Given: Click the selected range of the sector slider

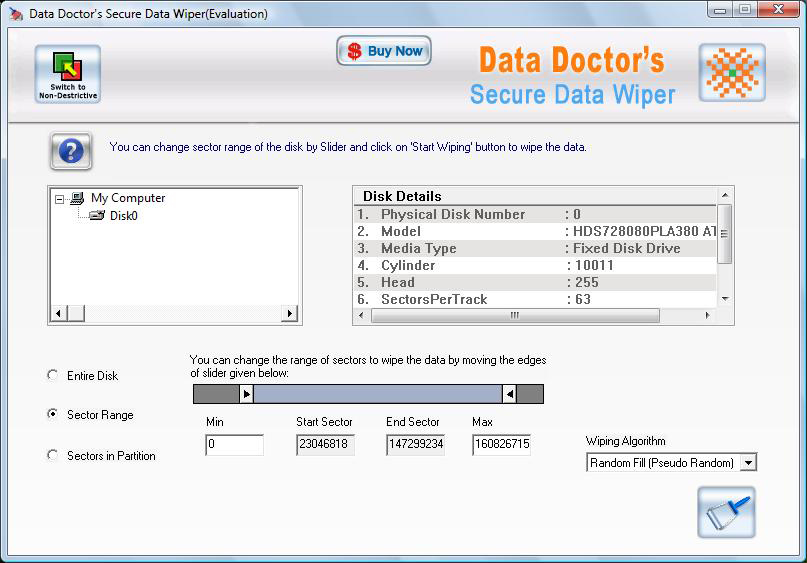Looking at the screenshot, I should tap(378, 394).
